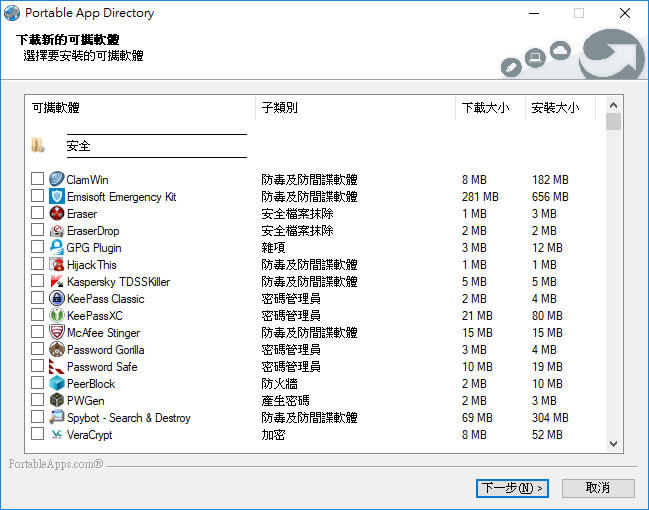Click the Password Safe icon
Viewport: 649px width, 510px height.
coord(57,366)
